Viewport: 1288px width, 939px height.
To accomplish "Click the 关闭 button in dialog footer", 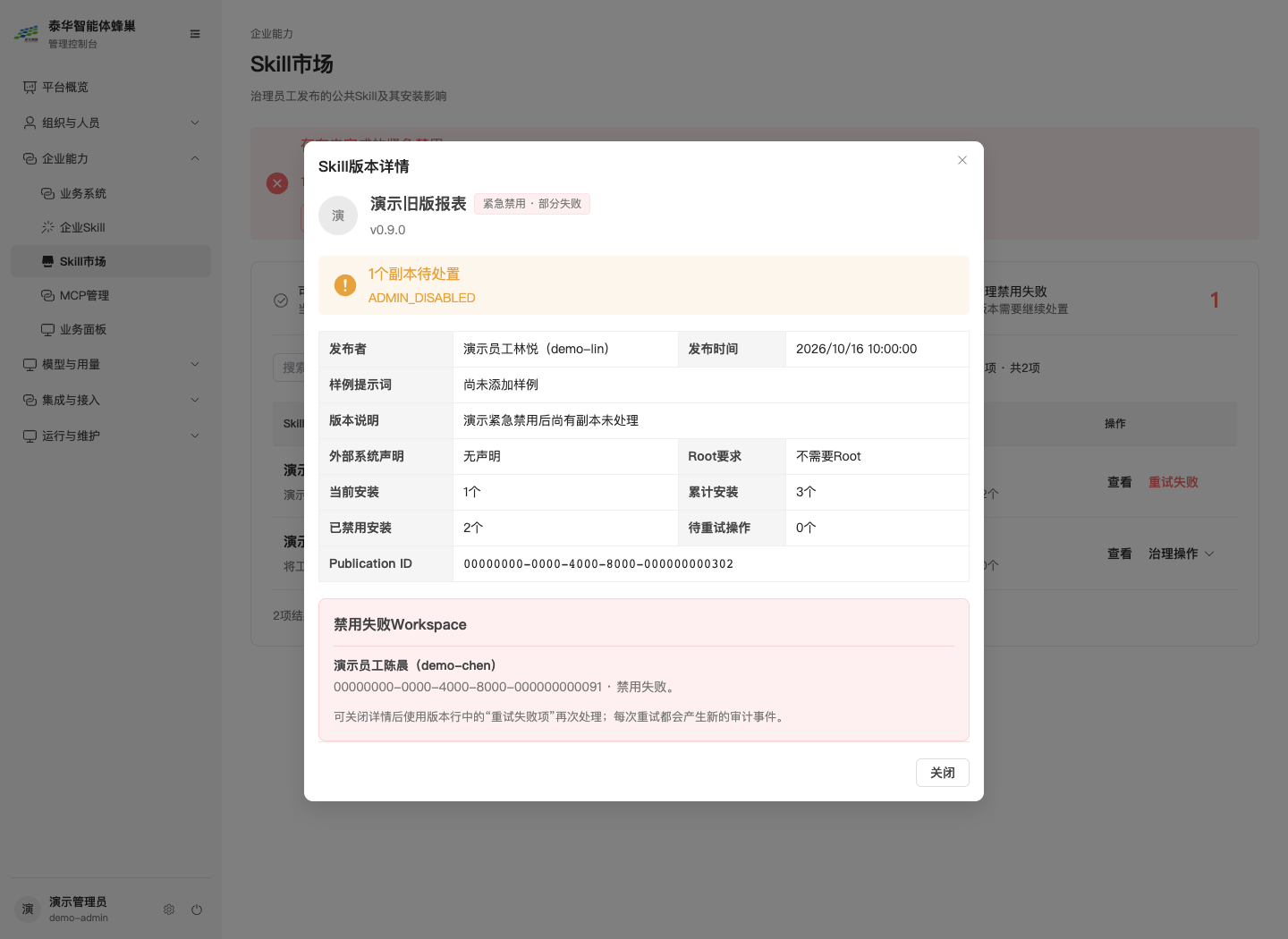I will (x=943, y=773).
